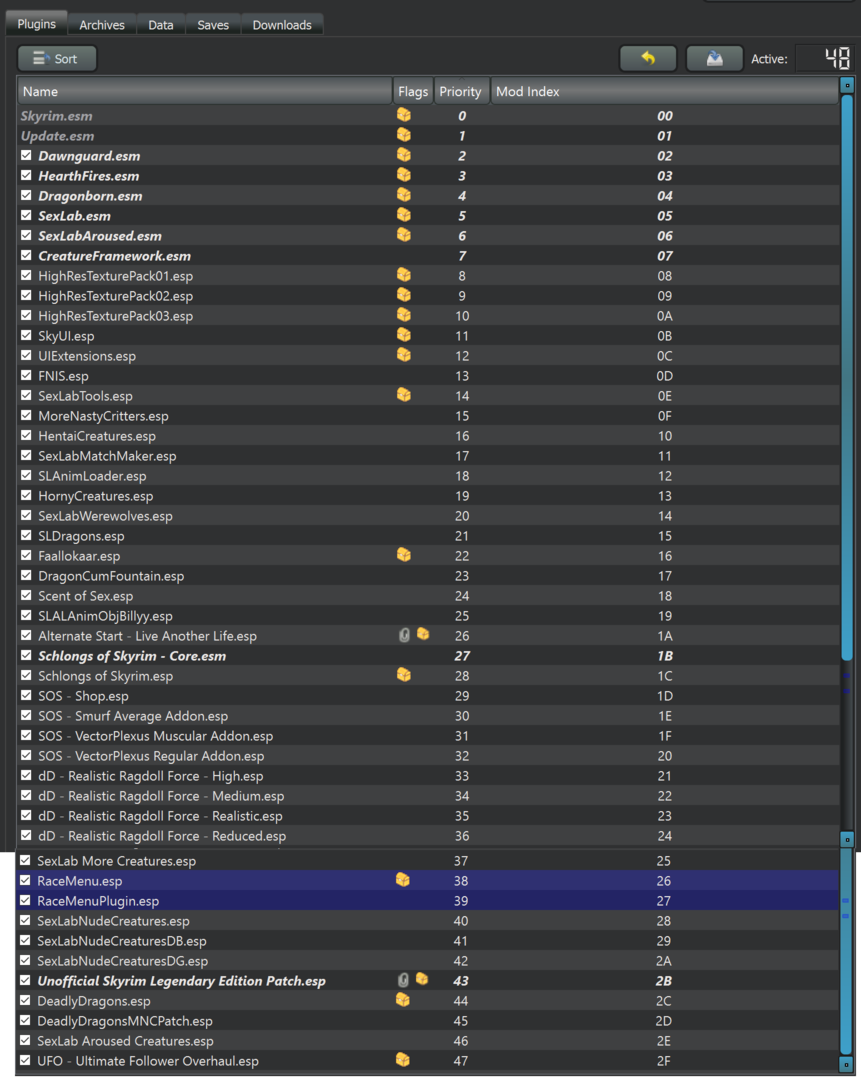Click the yellow restore backup arrow button

point(648,59)
